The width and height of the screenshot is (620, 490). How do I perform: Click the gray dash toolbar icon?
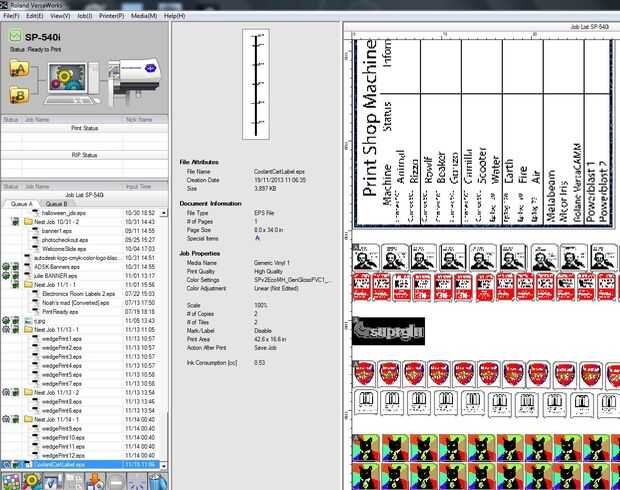tap(116, 481)
